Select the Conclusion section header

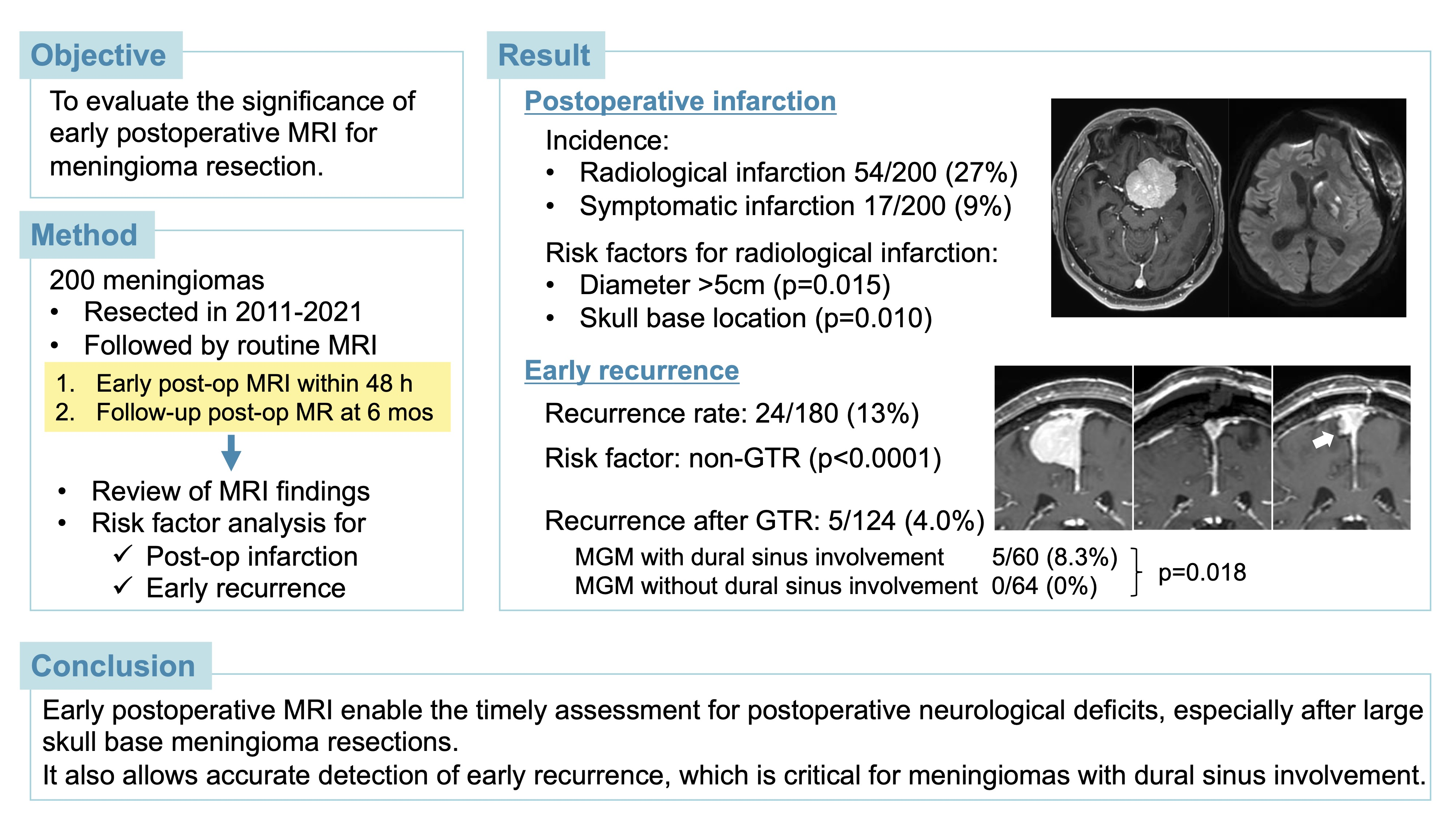tap(115, 665)
